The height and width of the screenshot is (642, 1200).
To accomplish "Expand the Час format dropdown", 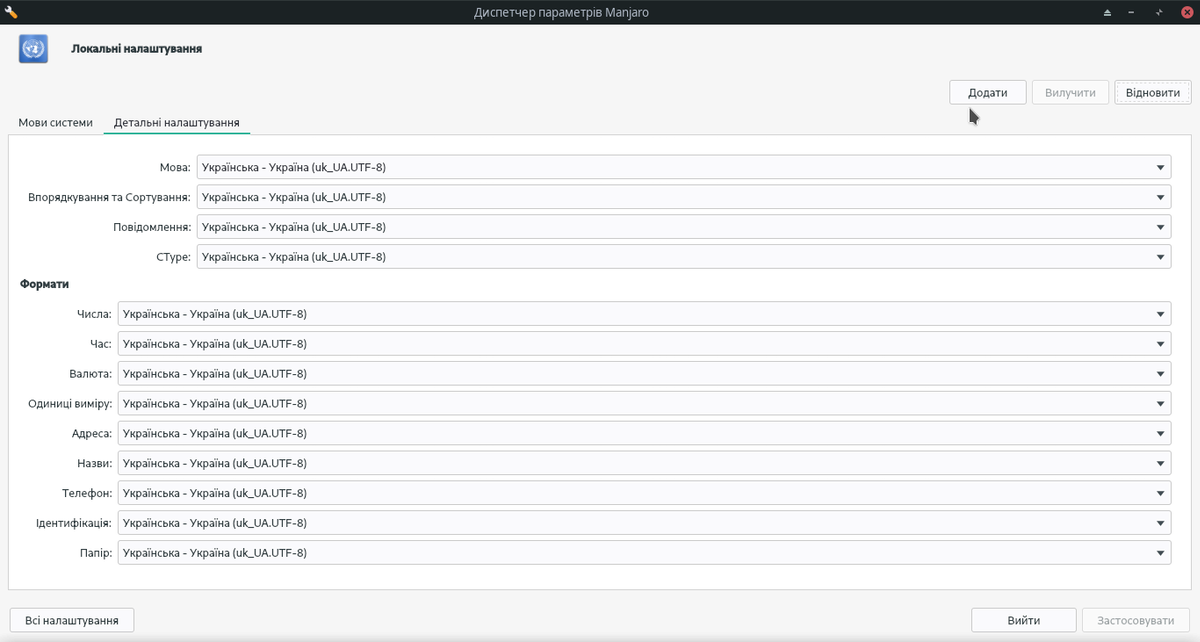I will 644,344.
